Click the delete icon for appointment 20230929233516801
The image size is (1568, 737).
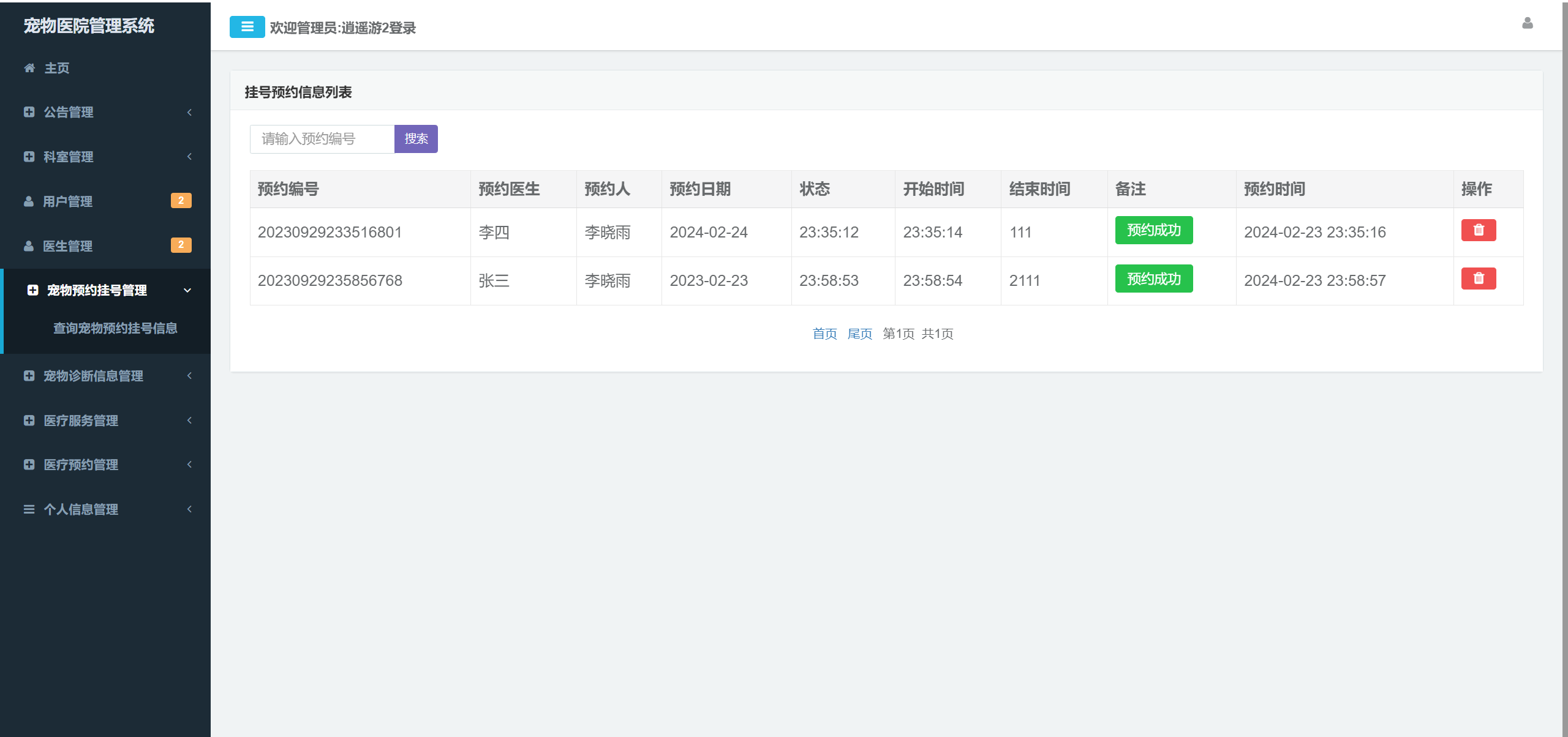tap(1479, 230)
